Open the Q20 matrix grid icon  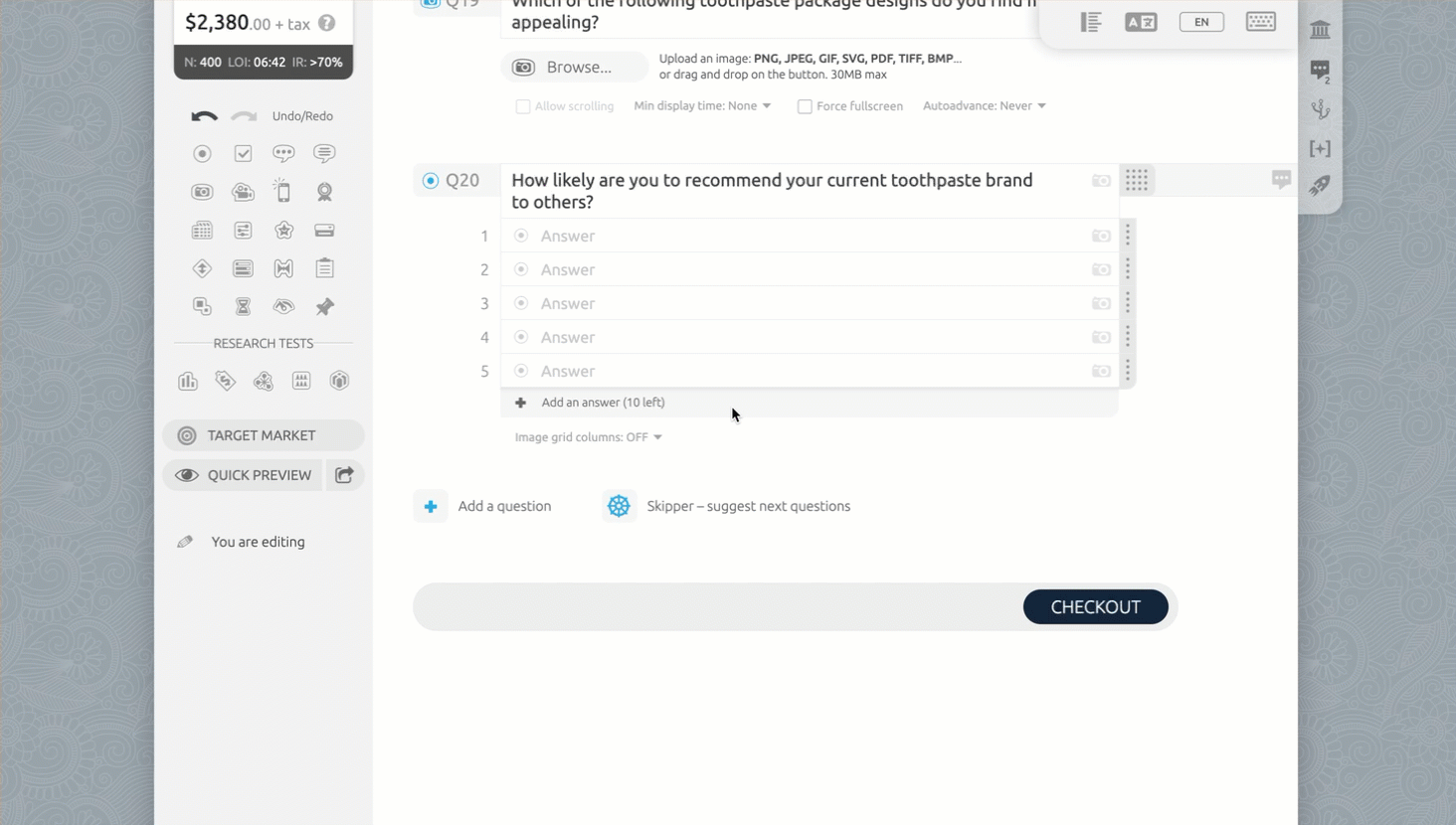pyautogui.click(x=1137, y=180)
